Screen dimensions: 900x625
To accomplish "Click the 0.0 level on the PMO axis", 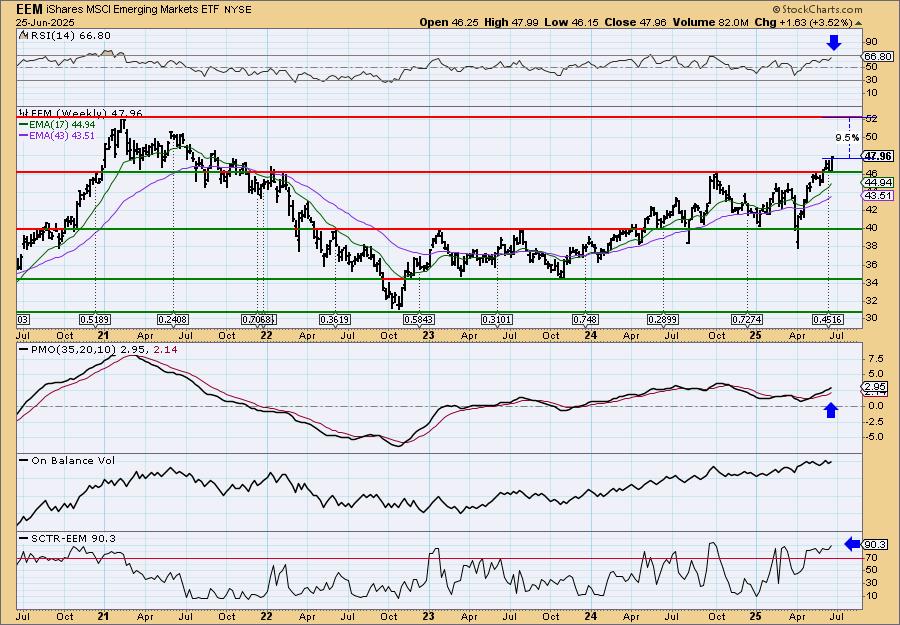I will coord(875,406).
